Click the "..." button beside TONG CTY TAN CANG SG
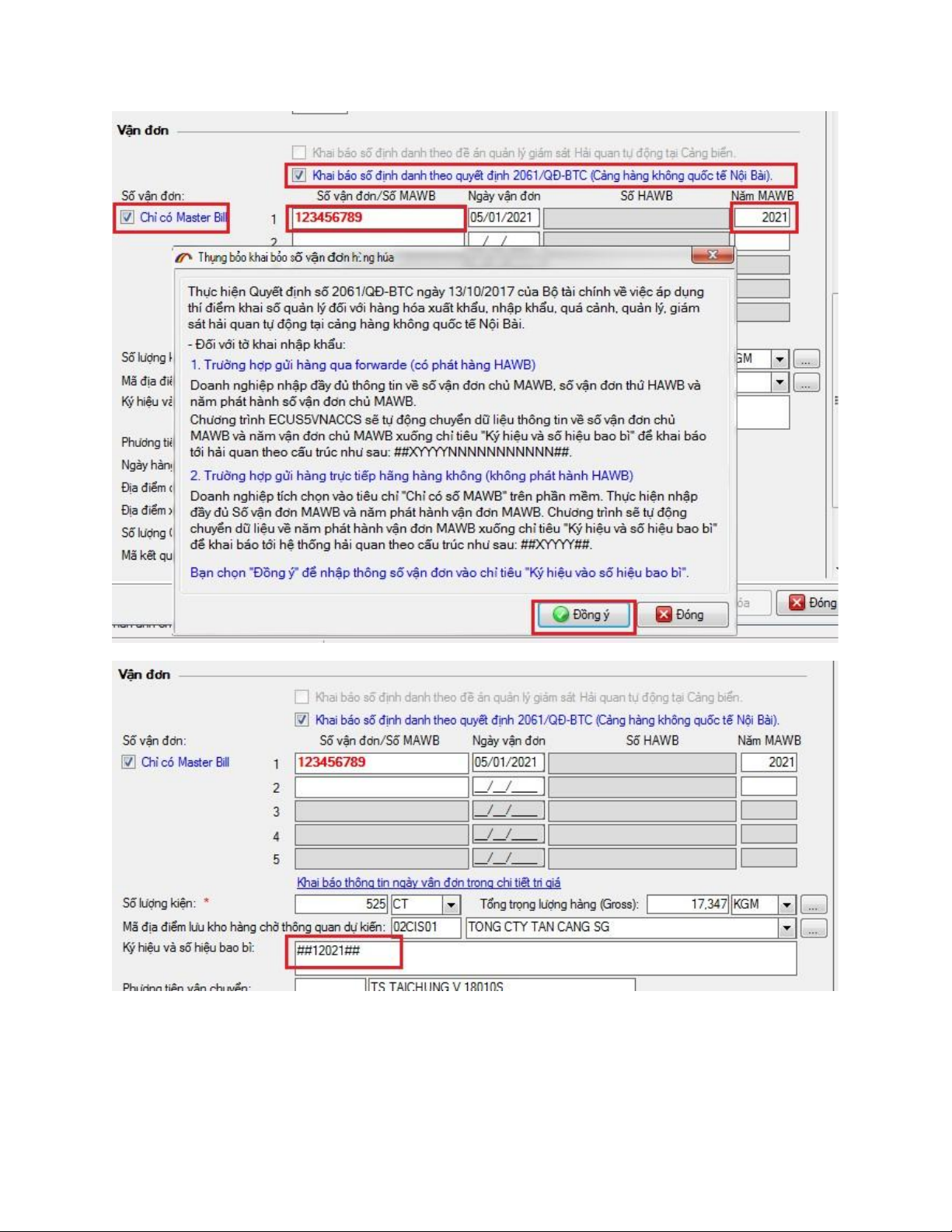The image size is (952, 1232). (x=814, y=929)
